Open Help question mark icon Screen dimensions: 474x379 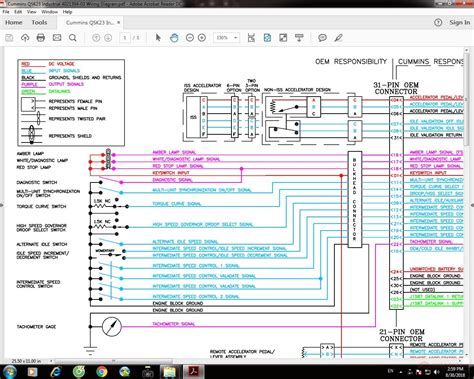point(438,23)
